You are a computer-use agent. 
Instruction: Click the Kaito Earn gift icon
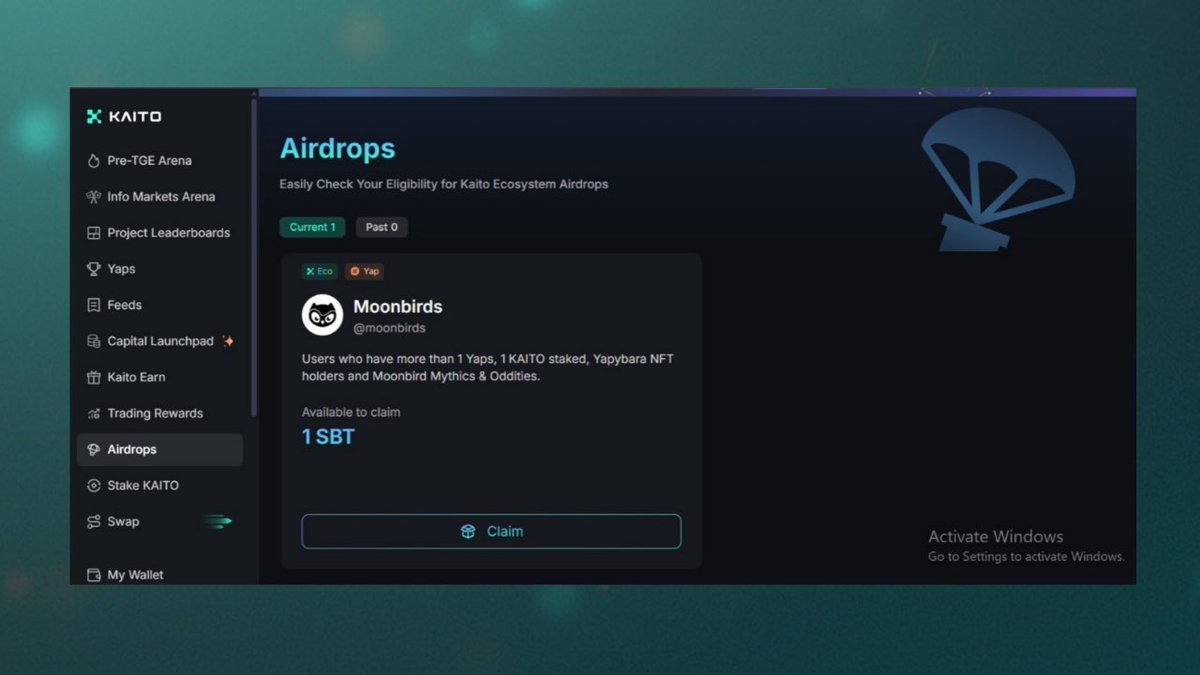tap(94, 377)
